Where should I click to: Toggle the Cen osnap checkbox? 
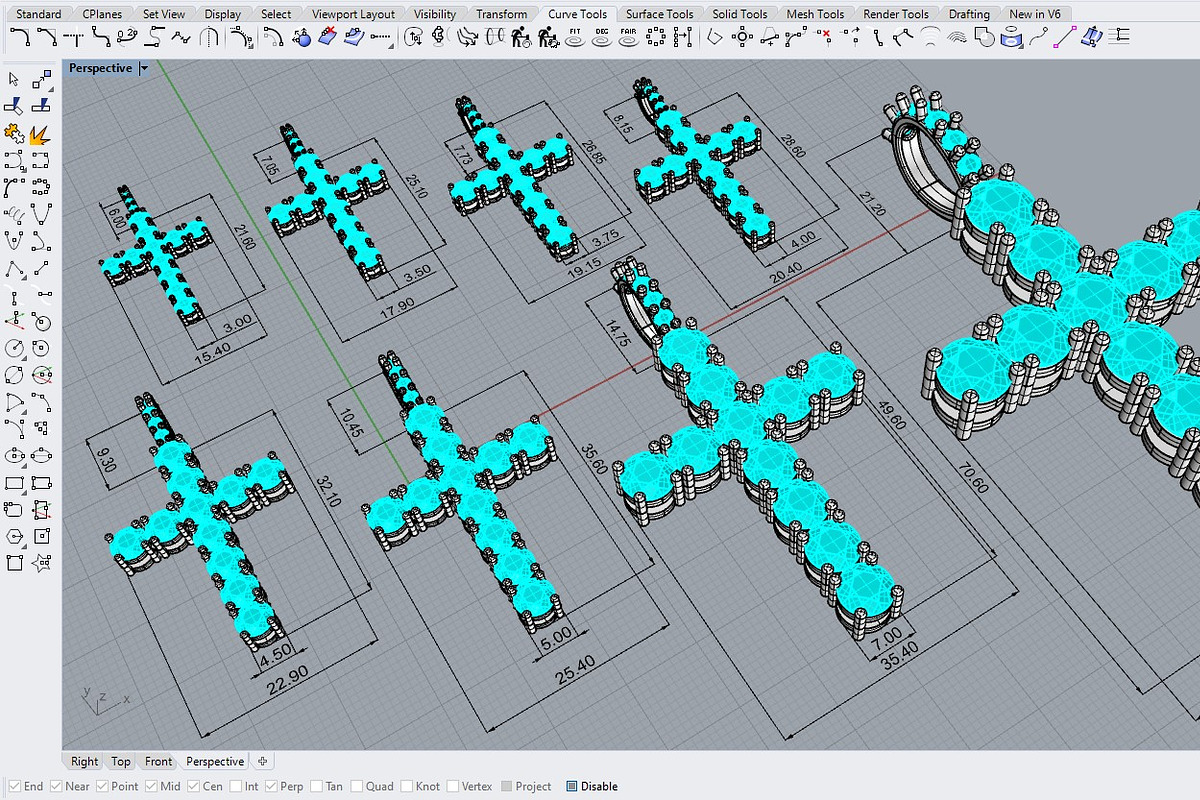[194, 786]
